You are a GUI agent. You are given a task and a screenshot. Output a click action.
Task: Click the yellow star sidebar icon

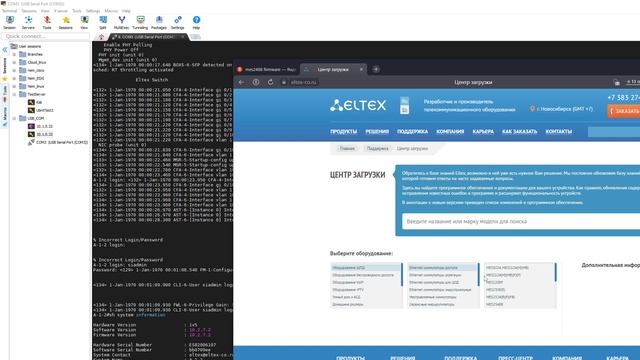pyautogui.click(x=4, y=79)
